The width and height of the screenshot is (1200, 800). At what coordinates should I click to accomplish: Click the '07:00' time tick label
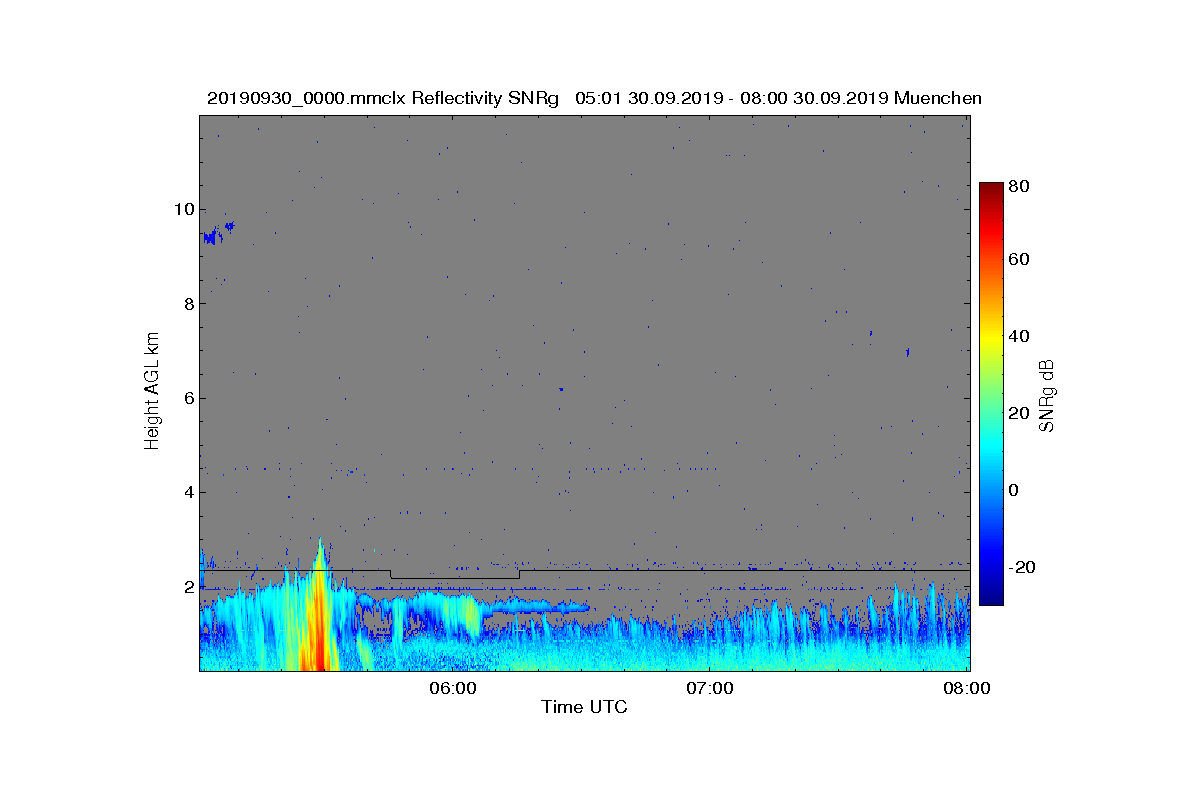(x=708, y=688)
